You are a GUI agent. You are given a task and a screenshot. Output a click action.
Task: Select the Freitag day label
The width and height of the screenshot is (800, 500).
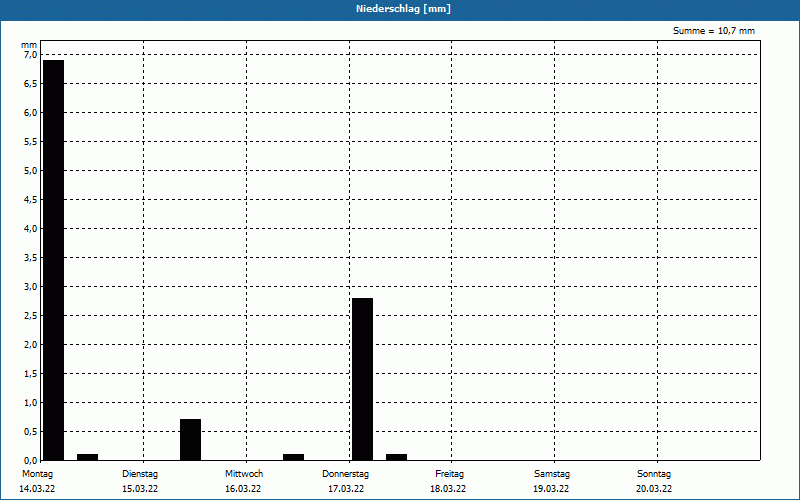tap(449, 474)
